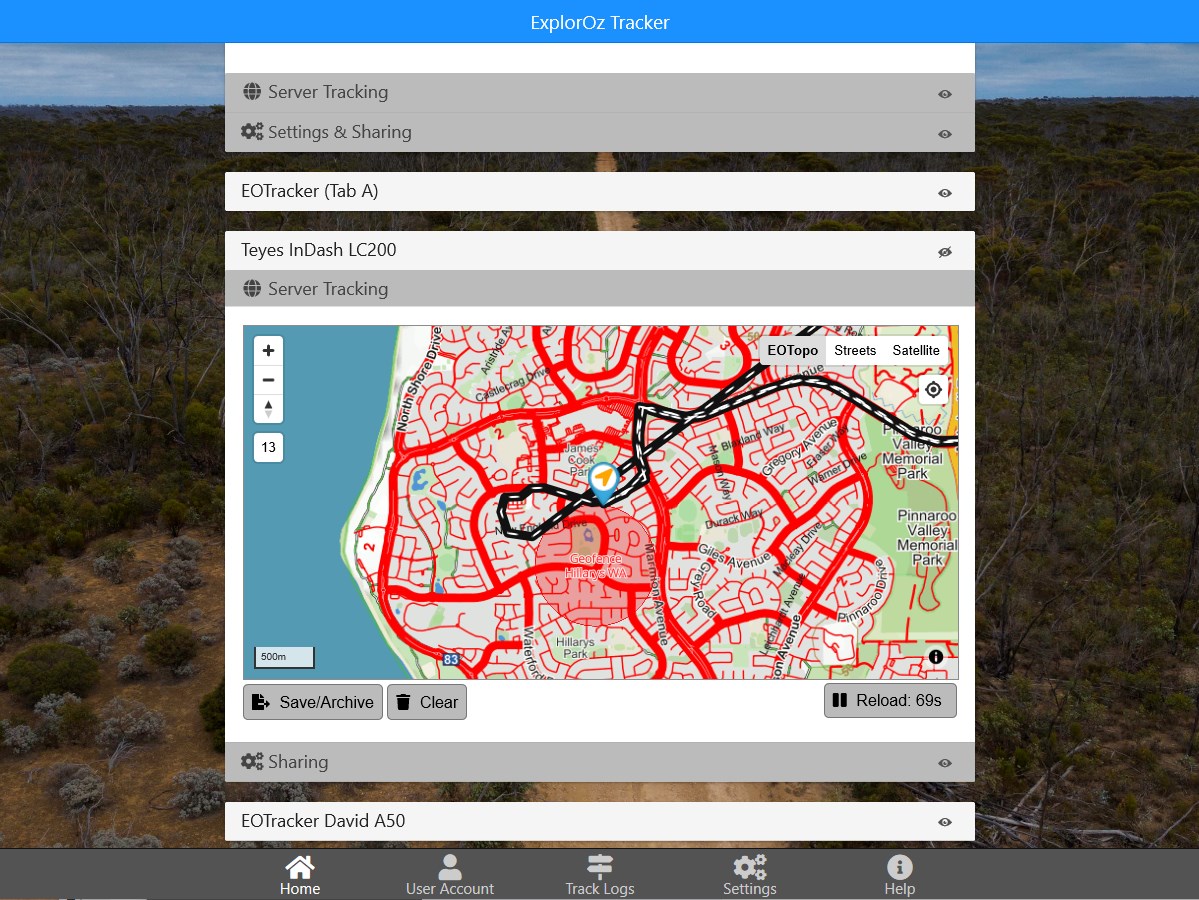Toggle eye icon for EOTracker David A50
The height and width of the screenshot is (900, 1199).
945,822
